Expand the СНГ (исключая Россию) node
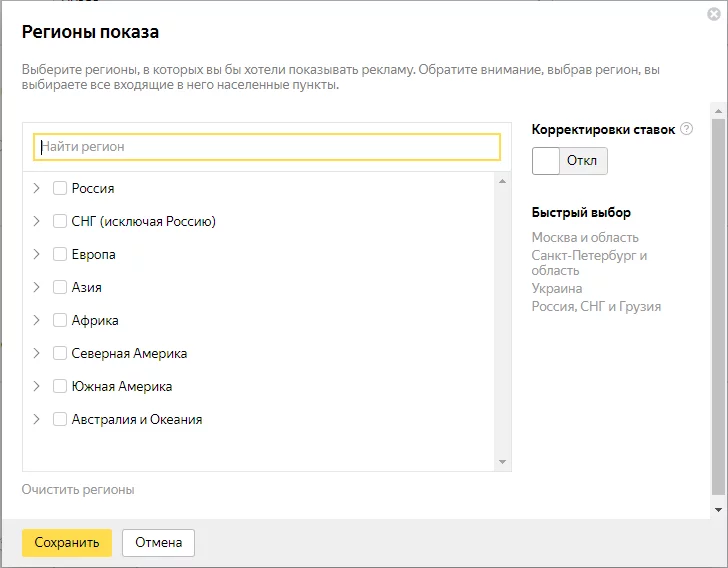Viewport: 728px width, 568px height. (x=37, y=221)
